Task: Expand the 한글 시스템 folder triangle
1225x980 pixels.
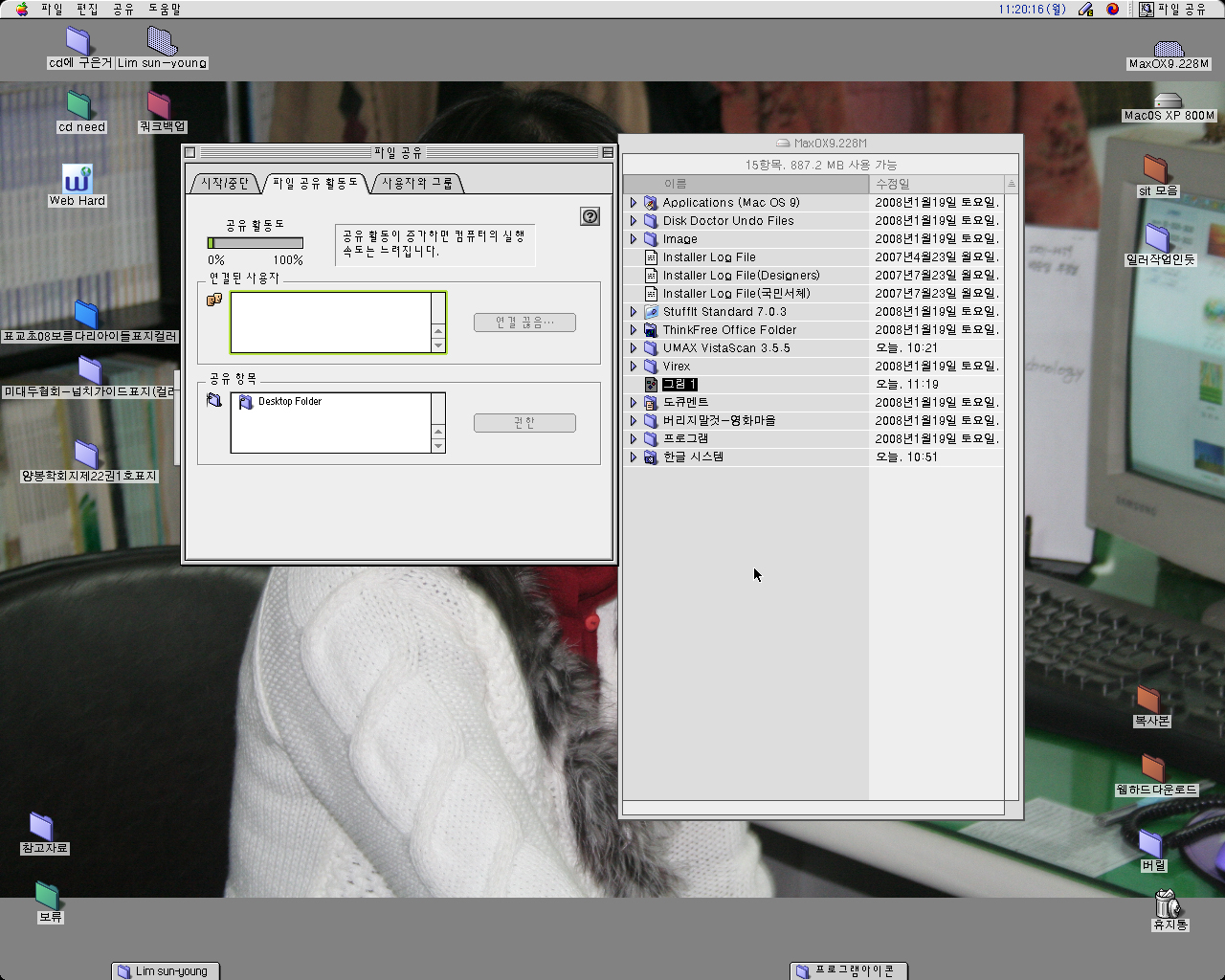Action: (633, 457)
